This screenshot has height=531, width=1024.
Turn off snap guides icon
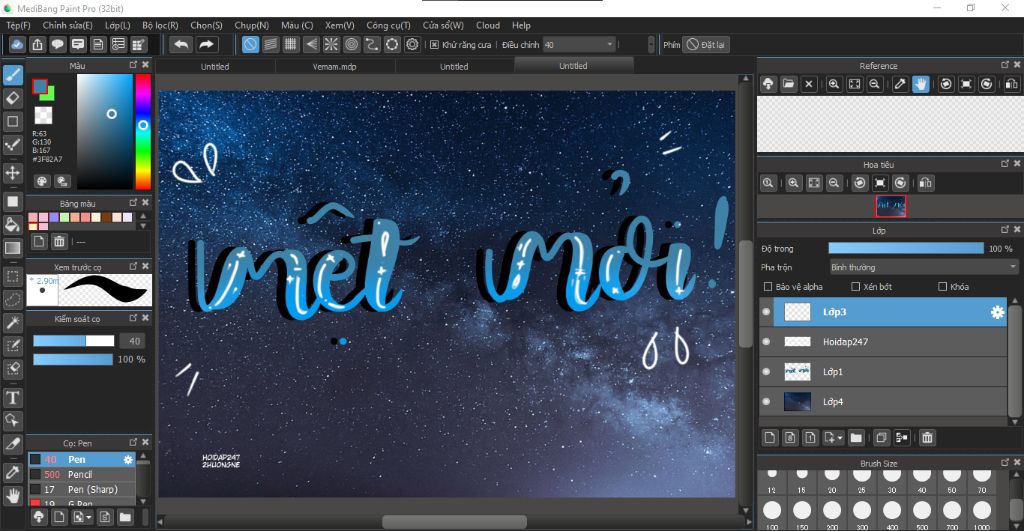pos(250,44)
